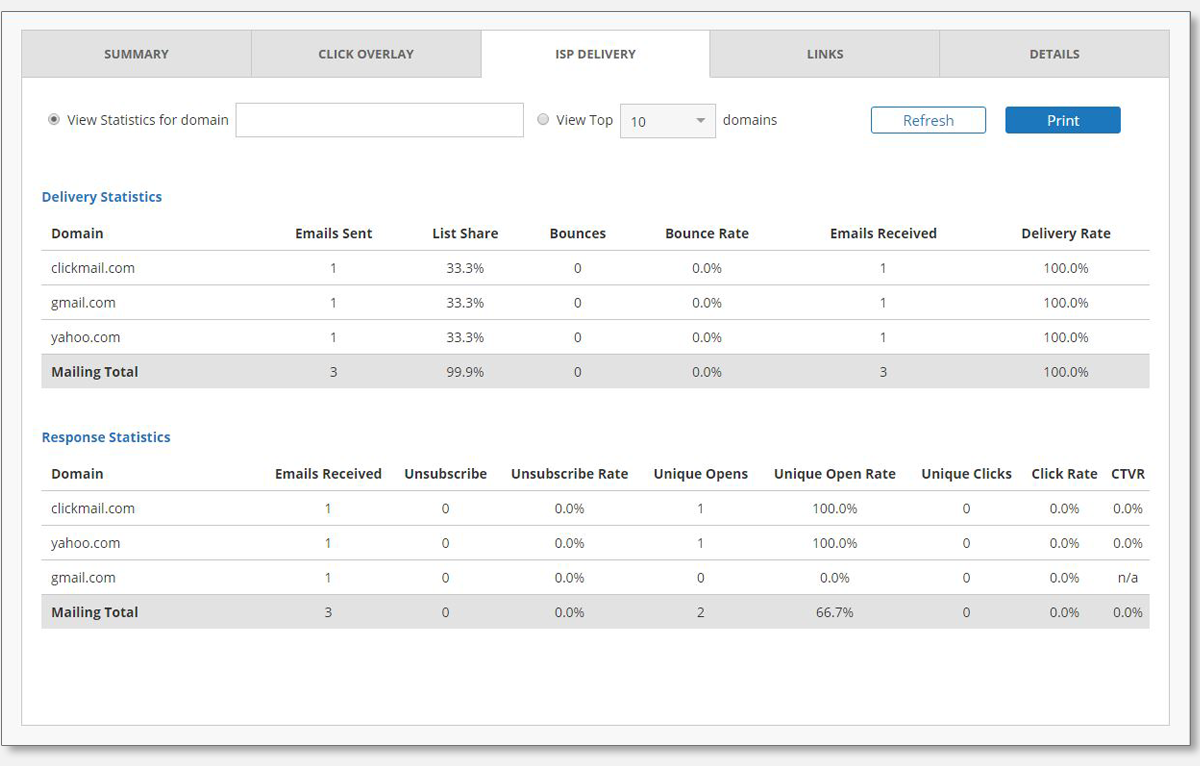Click the n/a CTVR value for gmail.com
Viewport: 1200px width, 766px height.
click(x=1128, y=577)
